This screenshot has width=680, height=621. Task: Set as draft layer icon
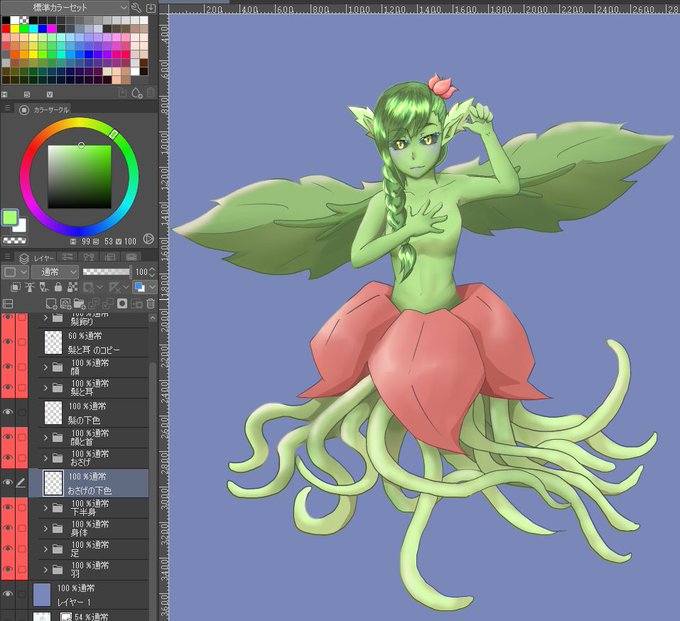(x=44, y=287)
